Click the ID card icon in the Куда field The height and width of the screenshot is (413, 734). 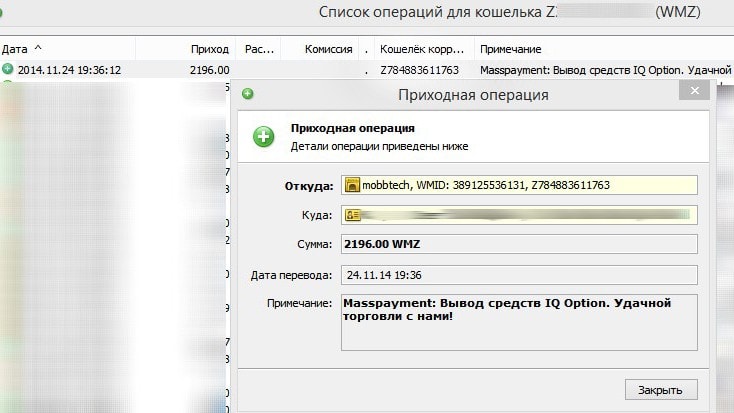click(352, 215)
